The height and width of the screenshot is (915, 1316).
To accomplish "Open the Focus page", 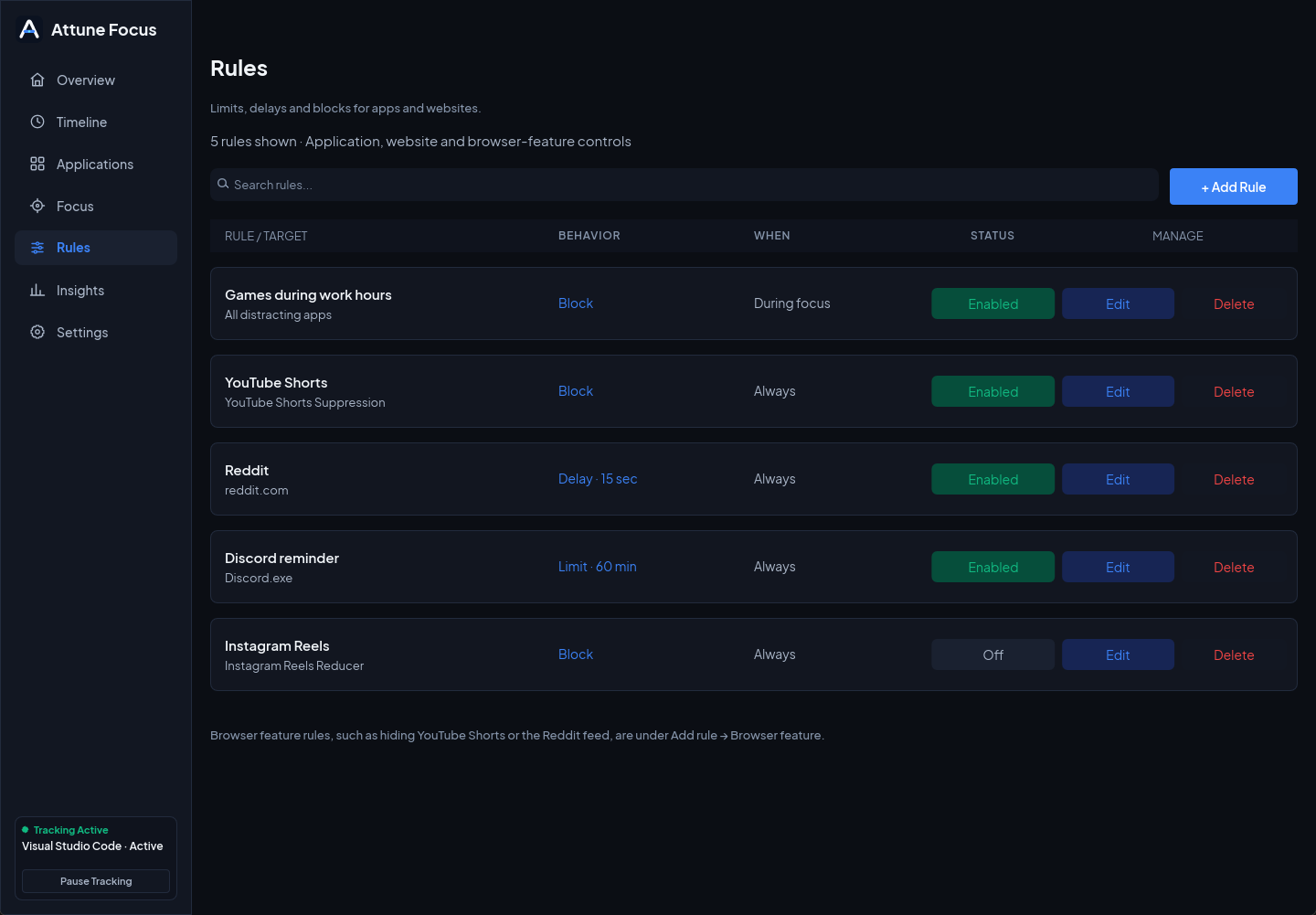I will pyautogui.click(x=96, y=206).
